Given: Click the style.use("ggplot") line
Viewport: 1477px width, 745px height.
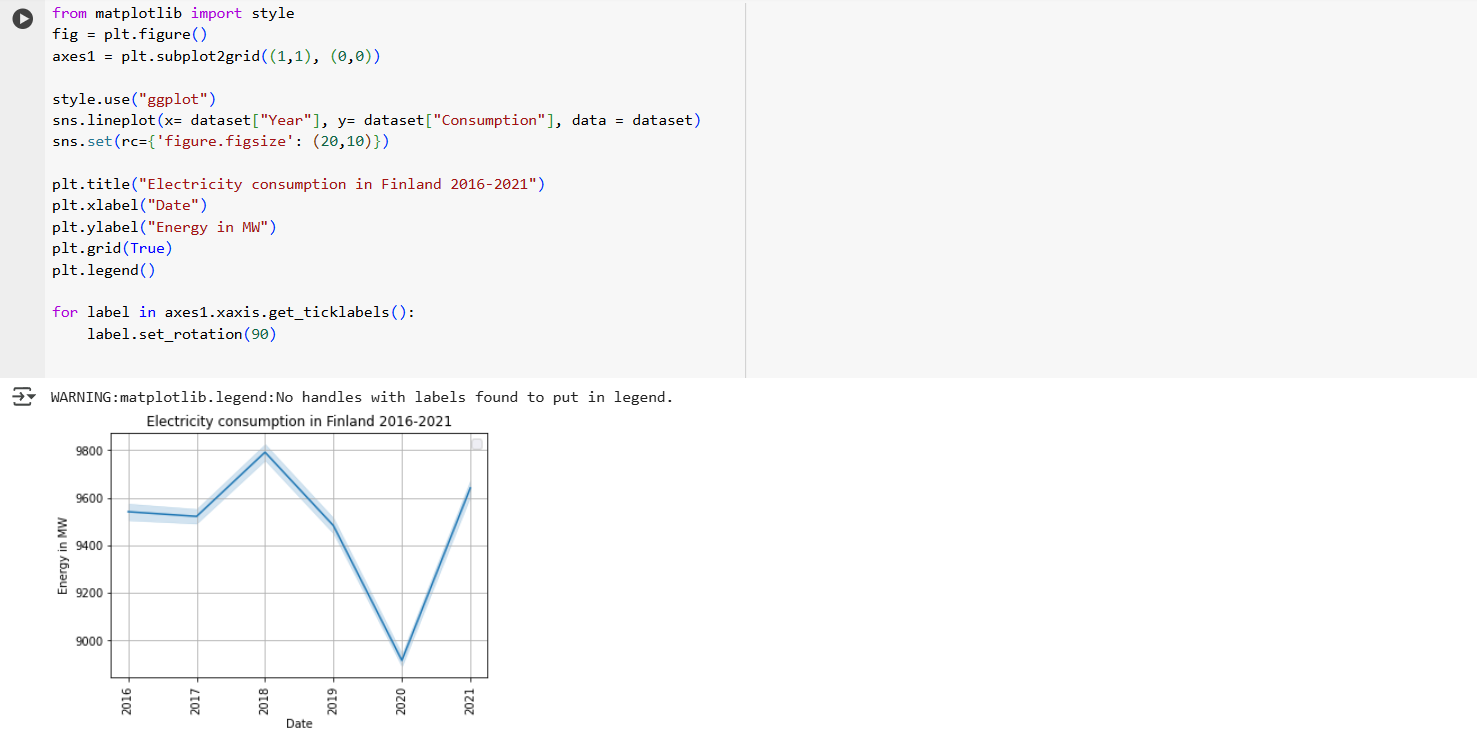Looking at the screenshot, I should pyautogui.click(x=134, y=99).
